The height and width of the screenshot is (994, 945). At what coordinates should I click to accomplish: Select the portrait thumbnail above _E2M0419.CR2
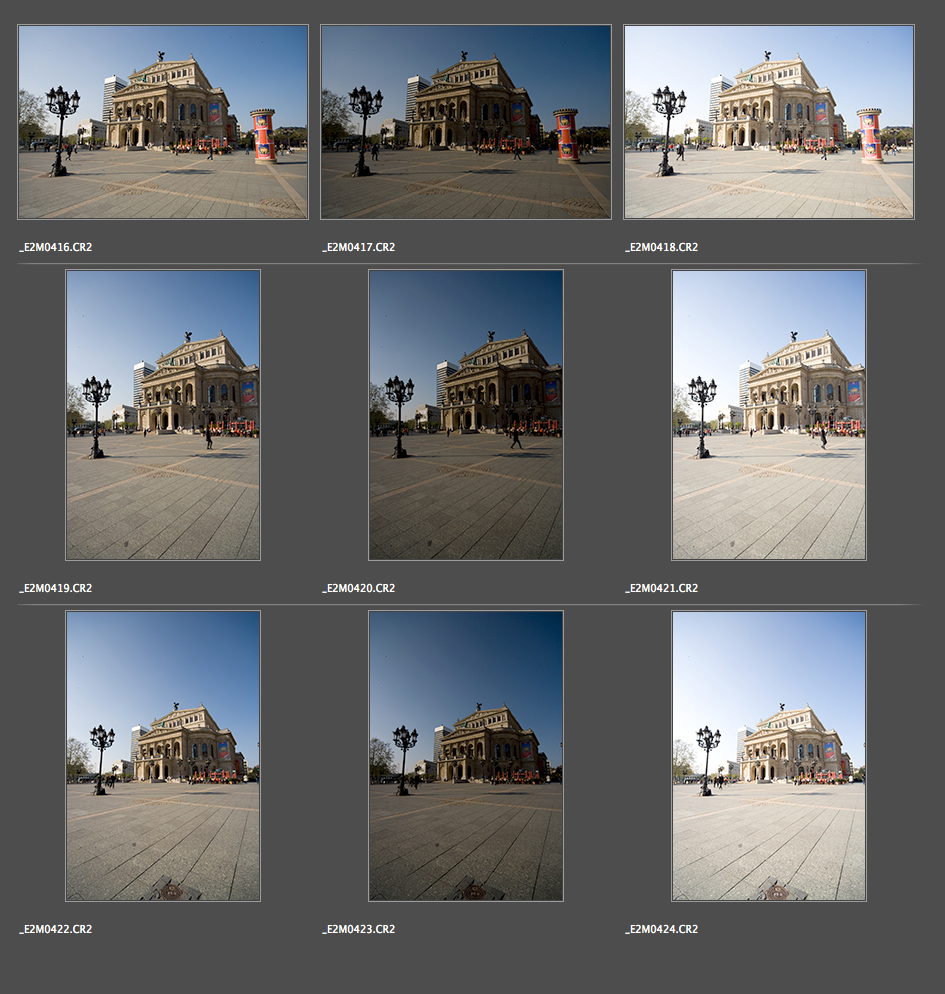click(163, 415)
